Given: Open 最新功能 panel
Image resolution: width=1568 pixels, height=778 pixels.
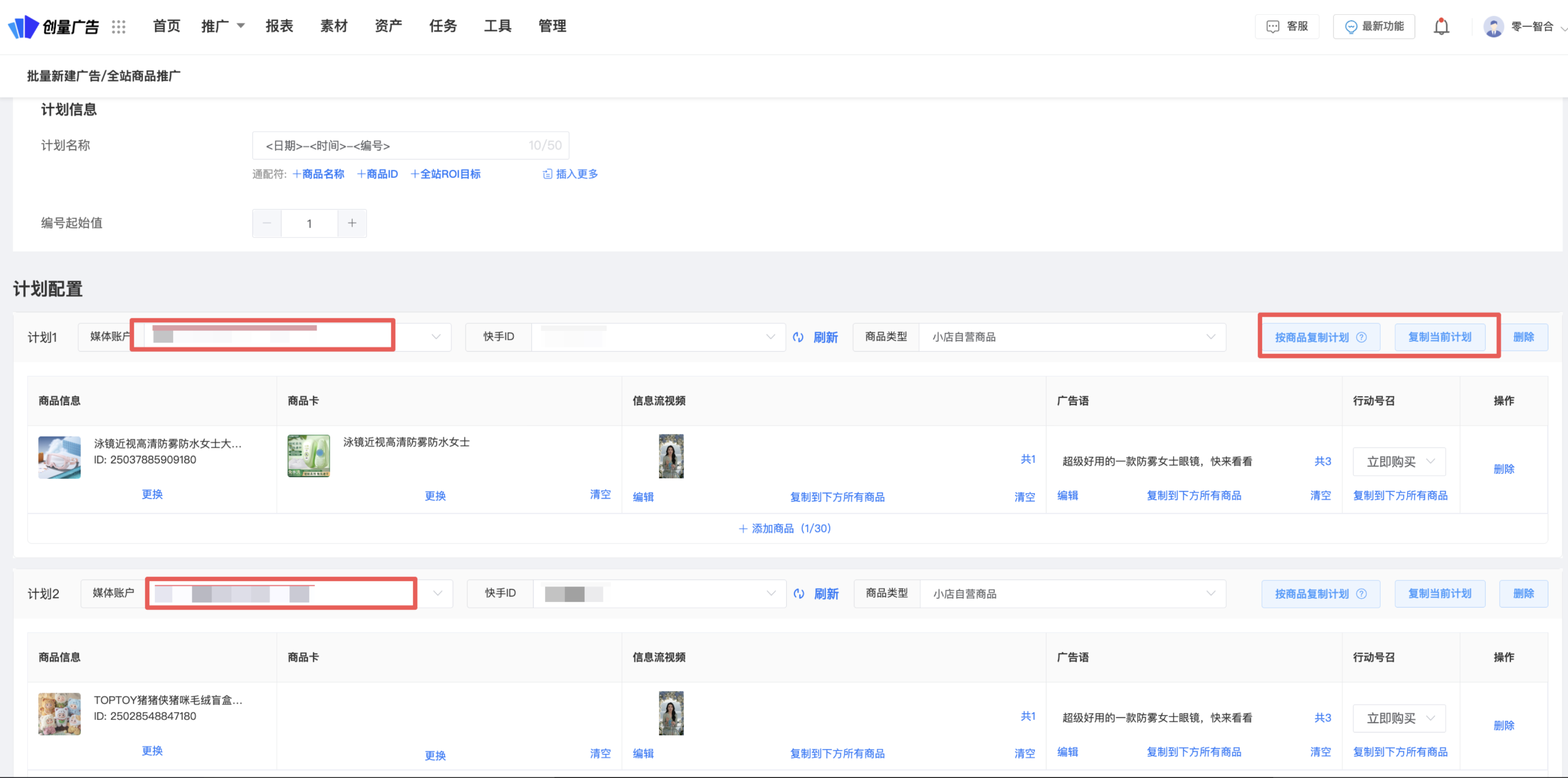Looking at the screenshot, I should tap(1374, 27).
